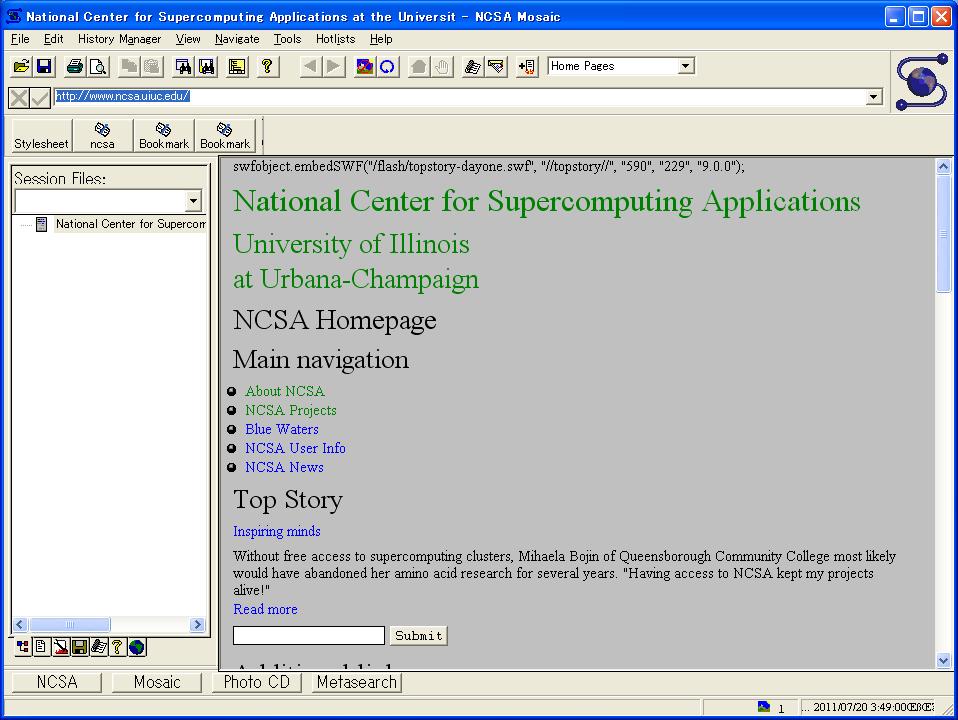Click the search text field beside Submit
The image size is (958, 720).
tap(309, 636)
